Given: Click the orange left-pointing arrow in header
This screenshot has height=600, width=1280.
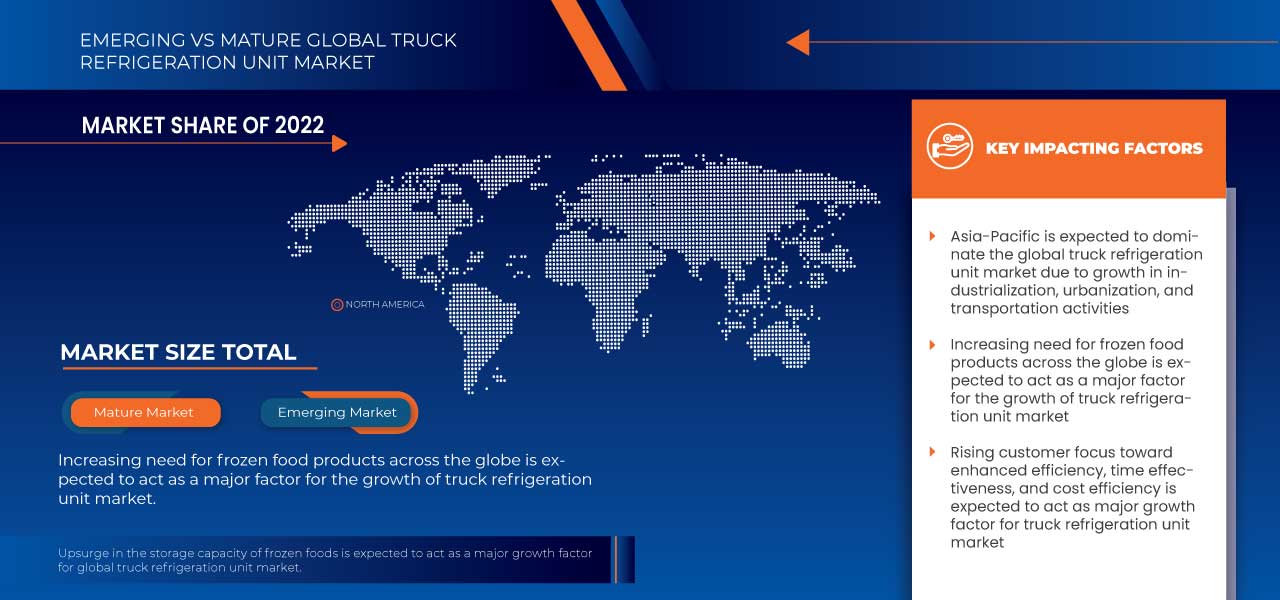Looking at the screenshot, I should click(797, 42).
